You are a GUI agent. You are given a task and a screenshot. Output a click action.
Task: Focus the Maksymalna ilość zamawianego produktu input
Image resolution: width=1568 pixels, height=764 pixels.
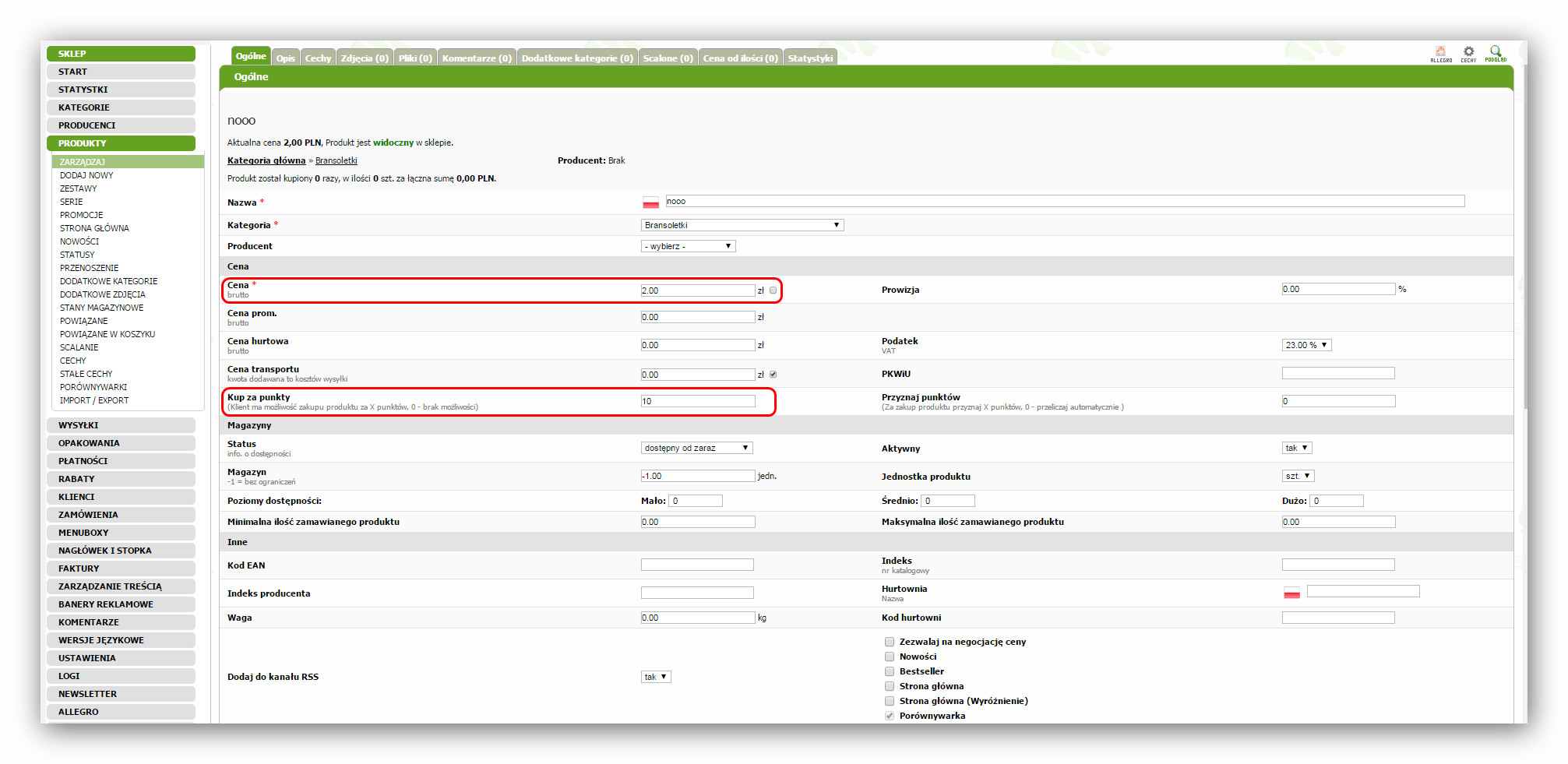(1338, 522)
